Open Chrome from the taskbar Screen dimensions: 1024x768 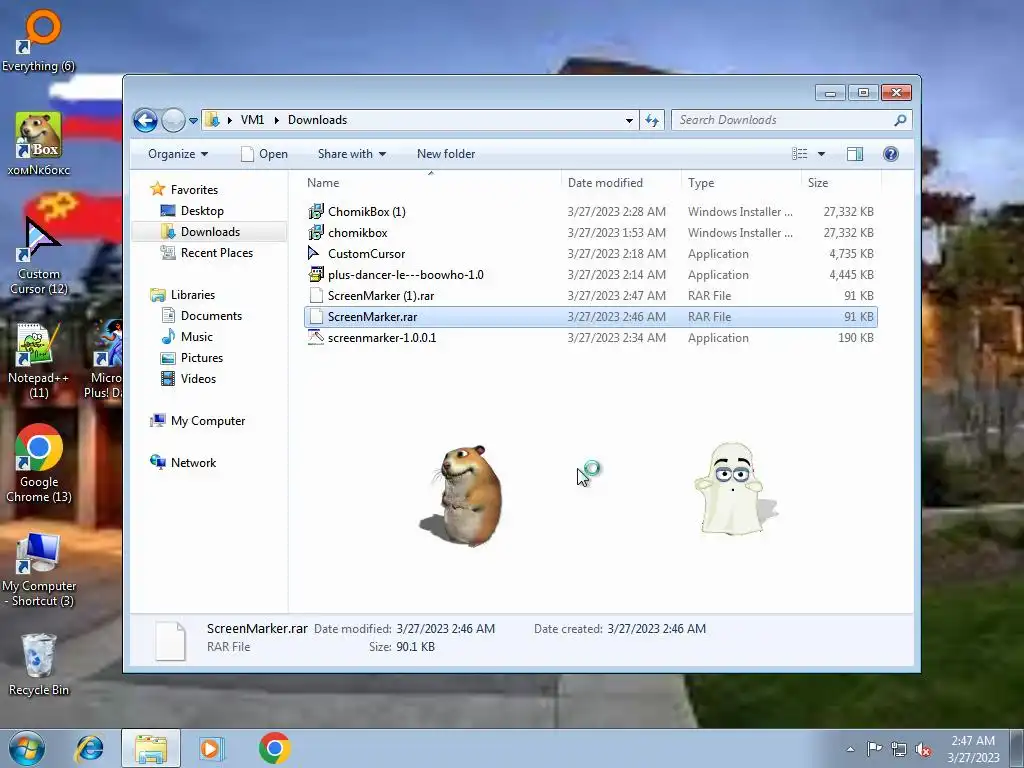pyautogui.click(x=274, y=748)
